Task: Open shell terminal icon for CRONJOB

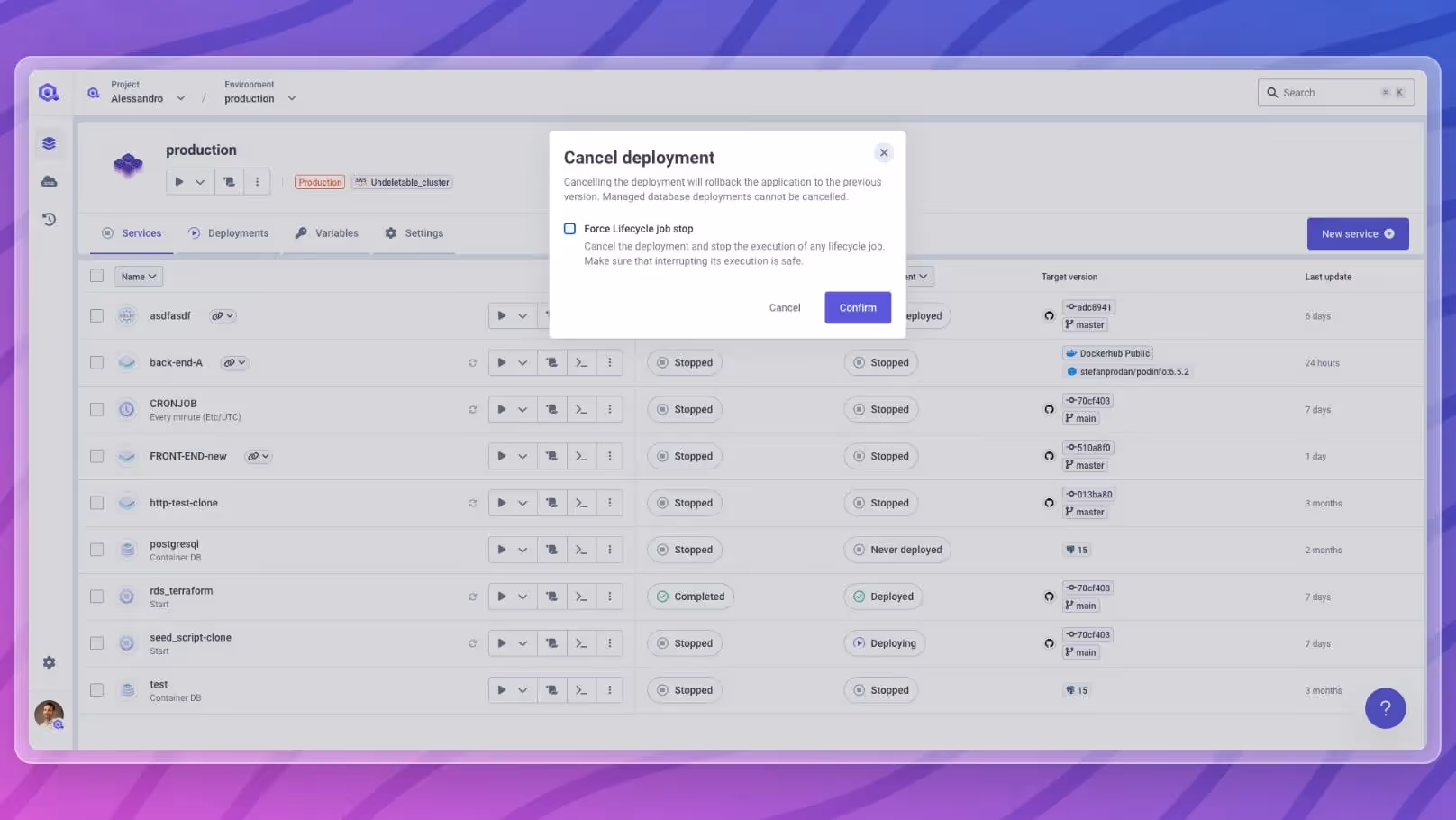Action: tap(581, 409)
